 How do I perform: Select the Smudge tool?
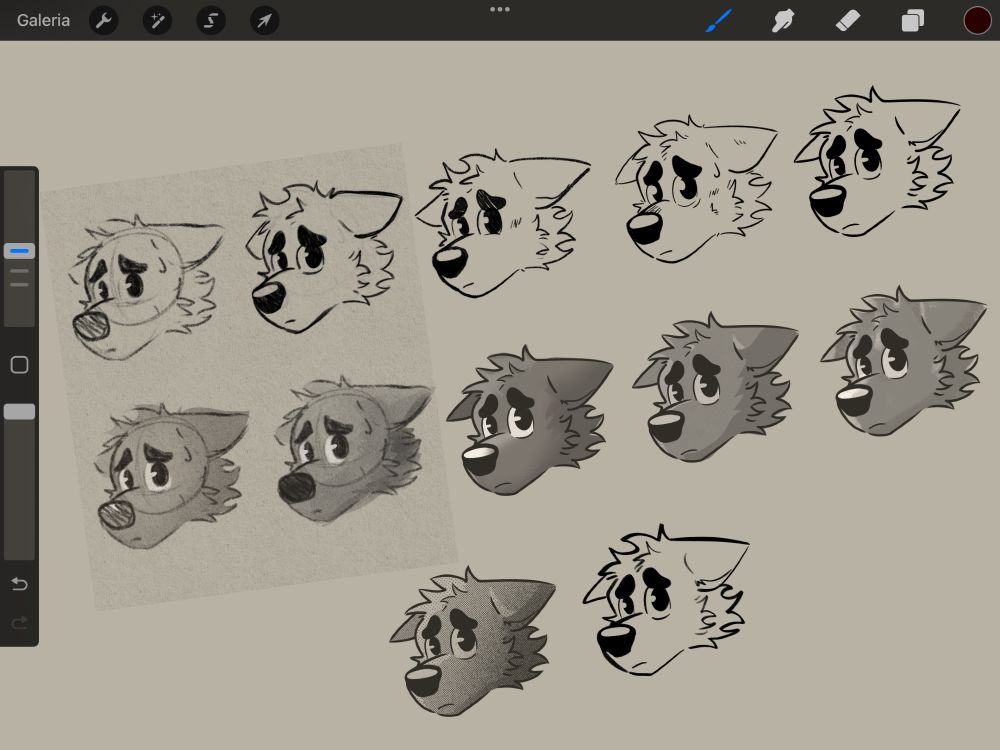click(783, 20)
